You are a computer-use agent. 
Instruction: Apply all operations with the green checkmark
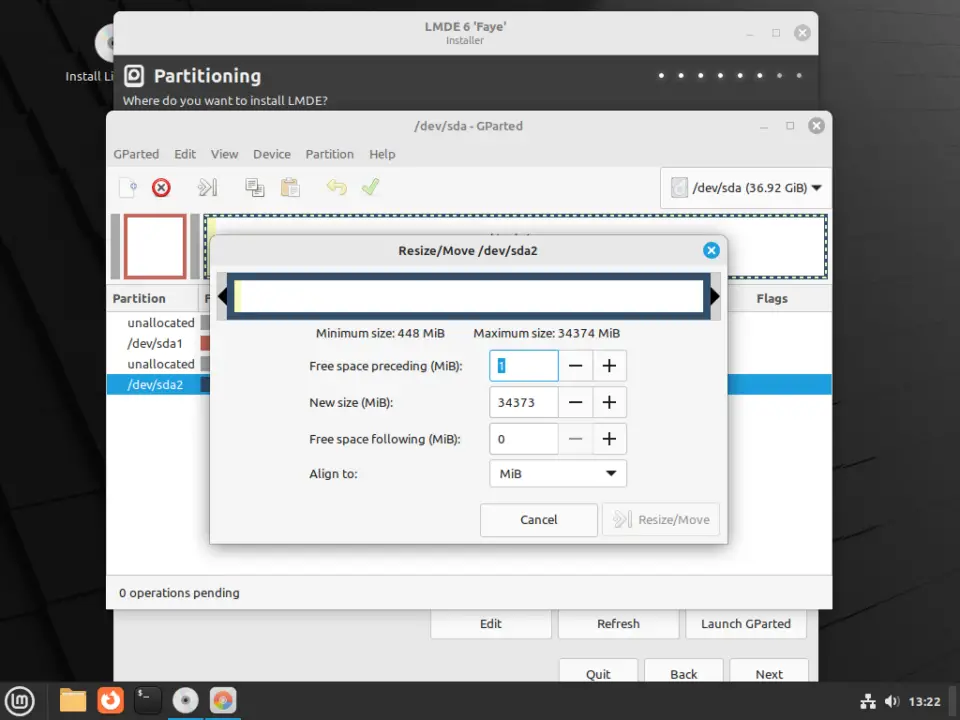coord(370,187)
